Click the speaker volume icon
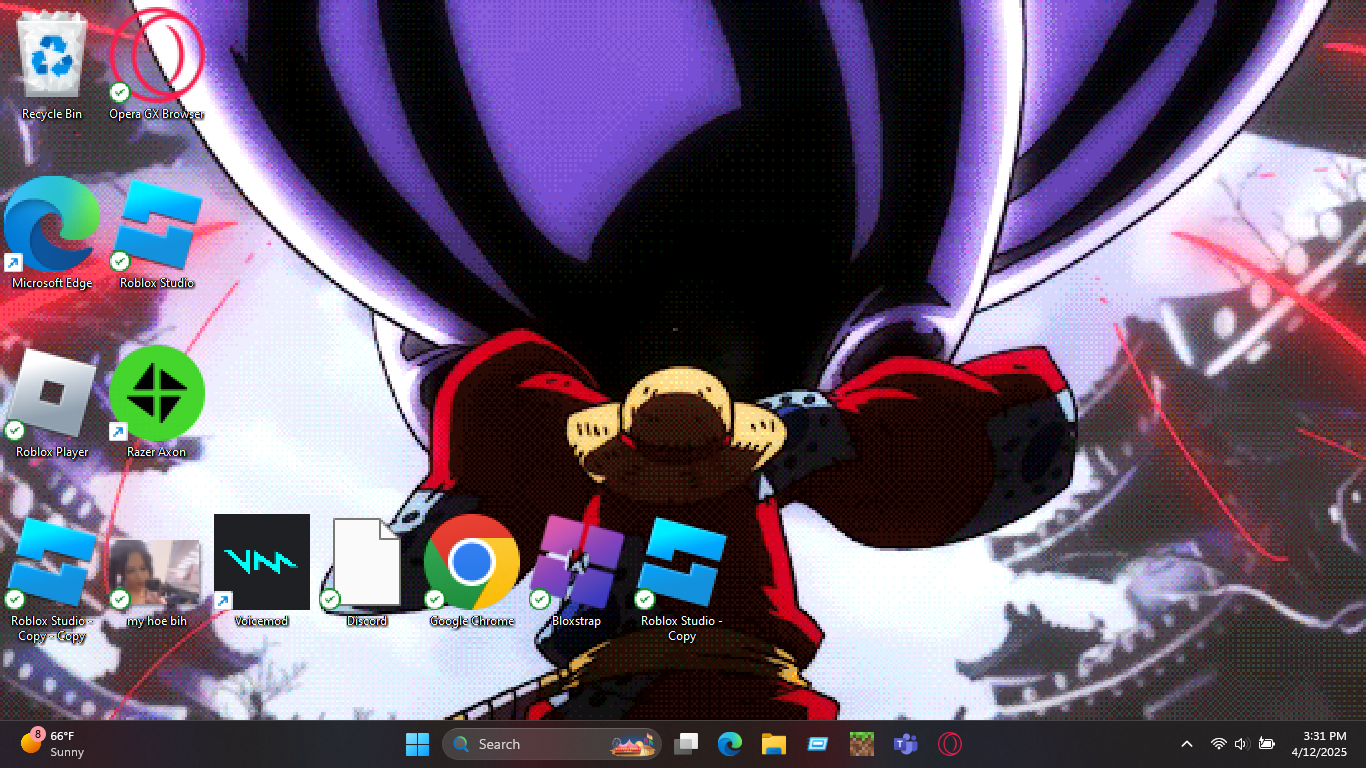 click(1242, 744)
